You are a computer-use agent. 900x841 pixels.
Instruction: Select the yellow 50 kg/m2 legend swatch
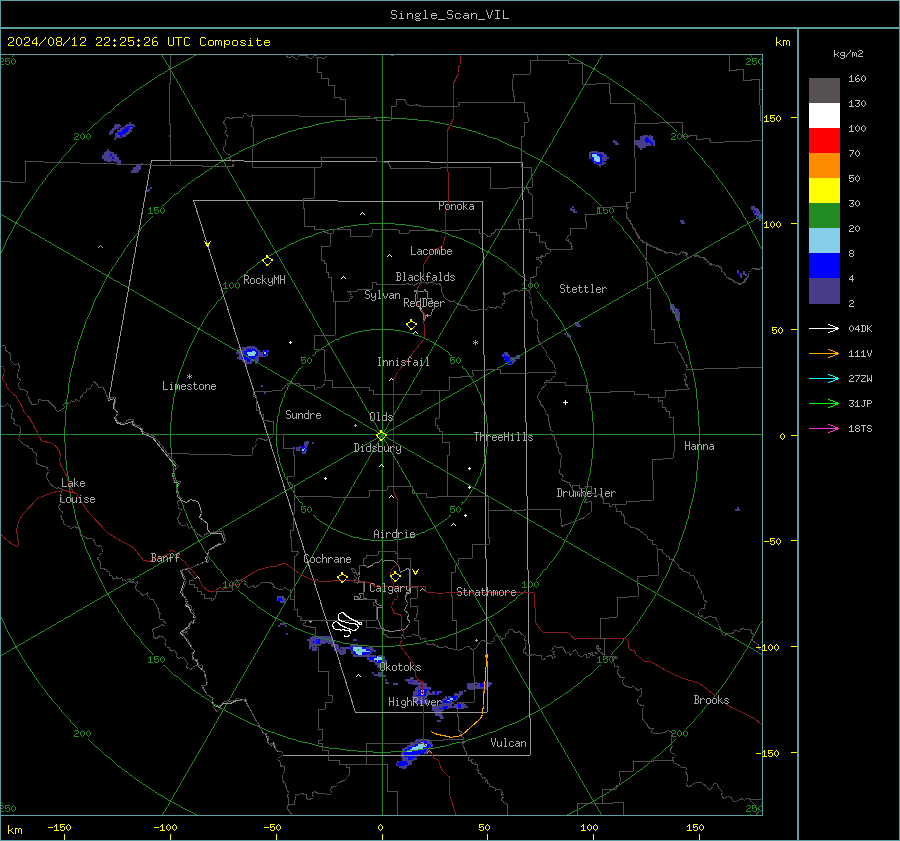point(824,191)
